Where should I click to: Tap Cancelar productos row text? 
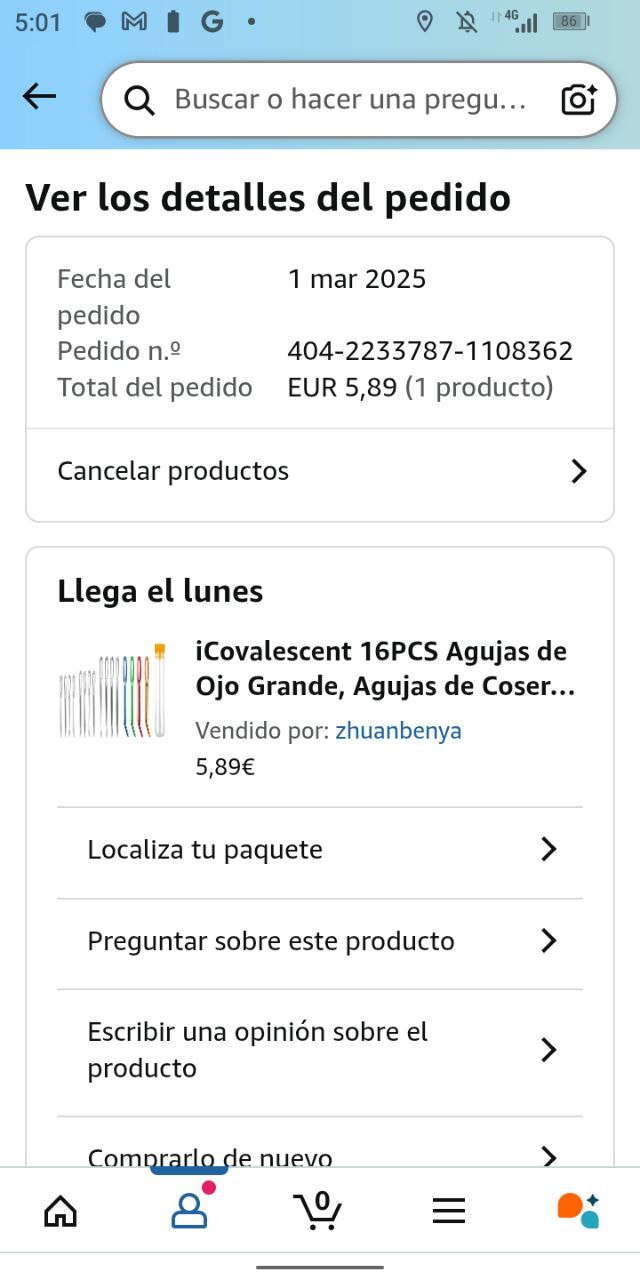pyautogui.click(x=173, y=471)
